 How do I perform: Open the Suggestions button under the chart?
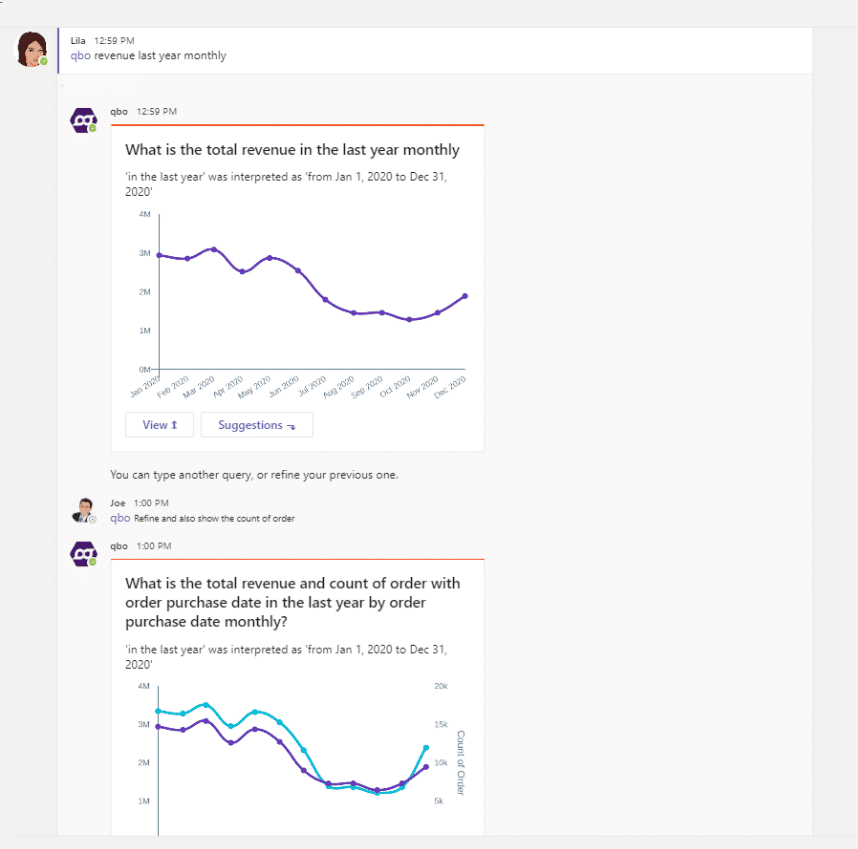coord(257,425)
